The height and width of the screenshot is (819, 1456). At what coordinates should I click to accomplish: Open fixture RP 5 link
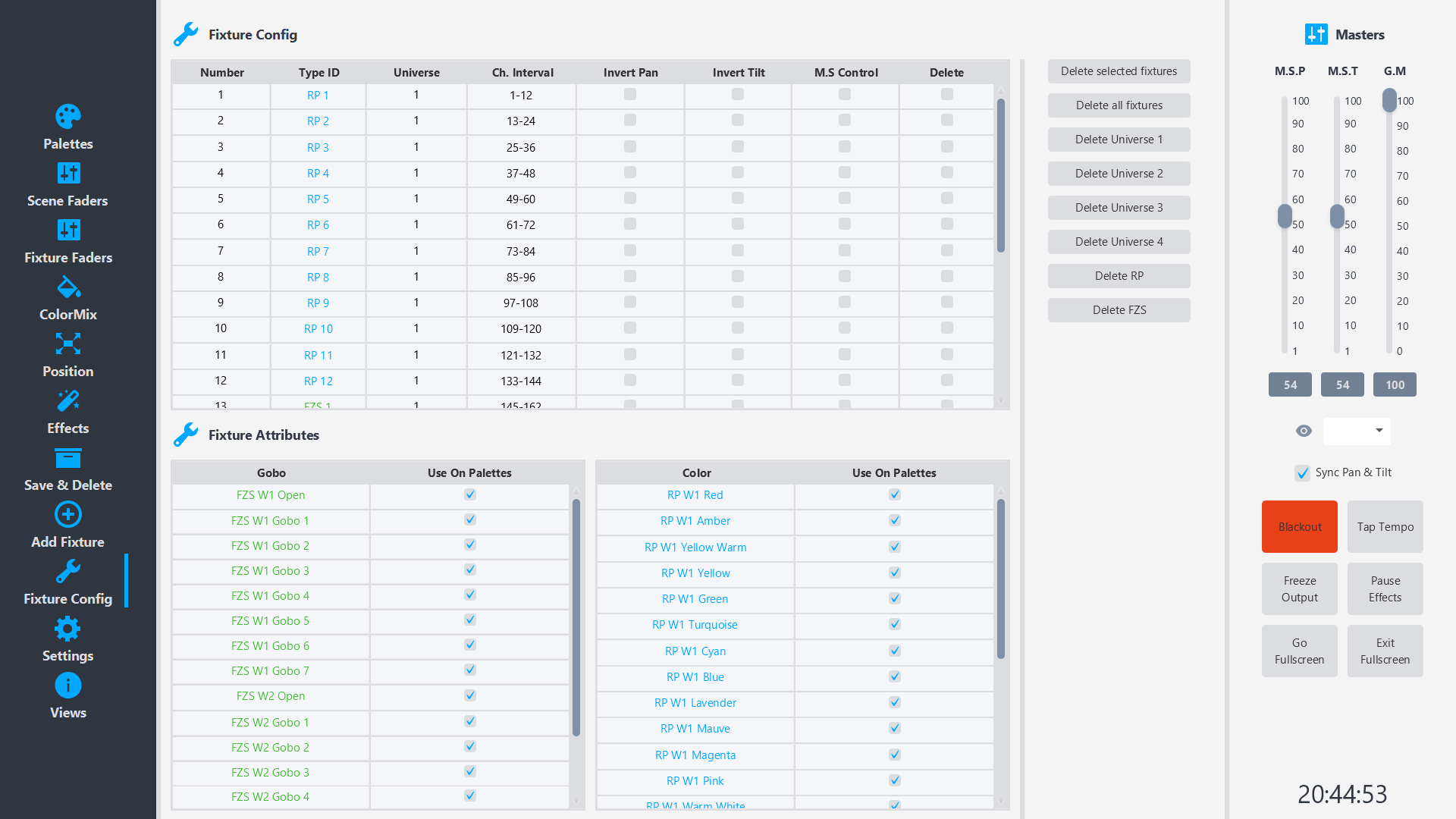point(318,199)
